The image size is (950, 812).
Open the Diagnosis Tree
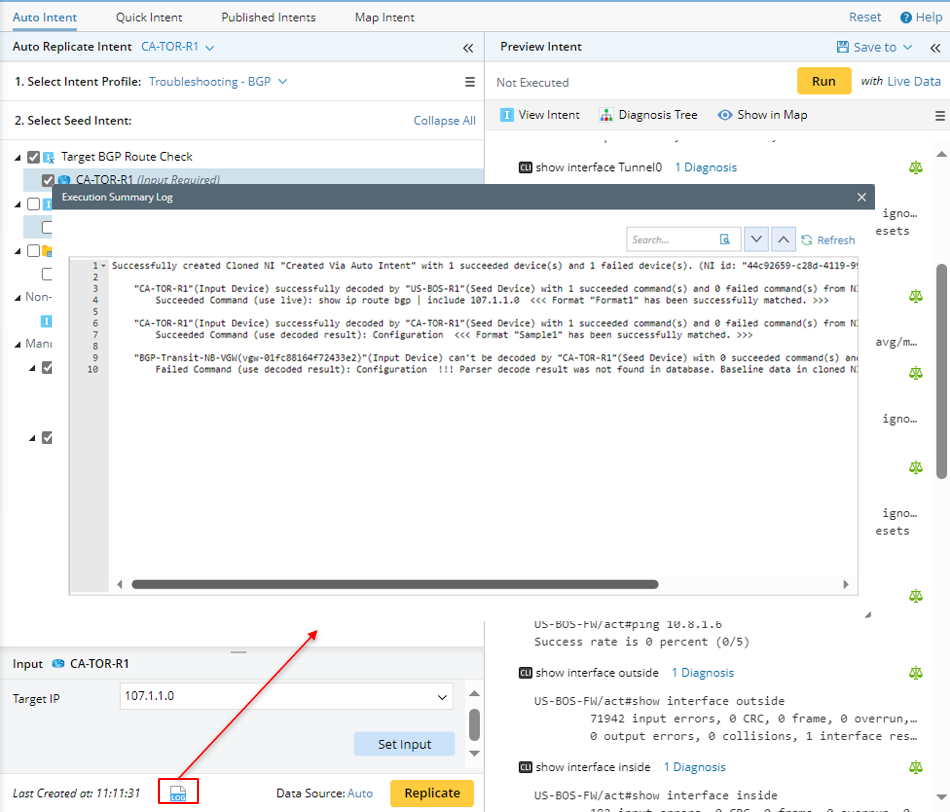pyautogui.click(x=648, y=115)
